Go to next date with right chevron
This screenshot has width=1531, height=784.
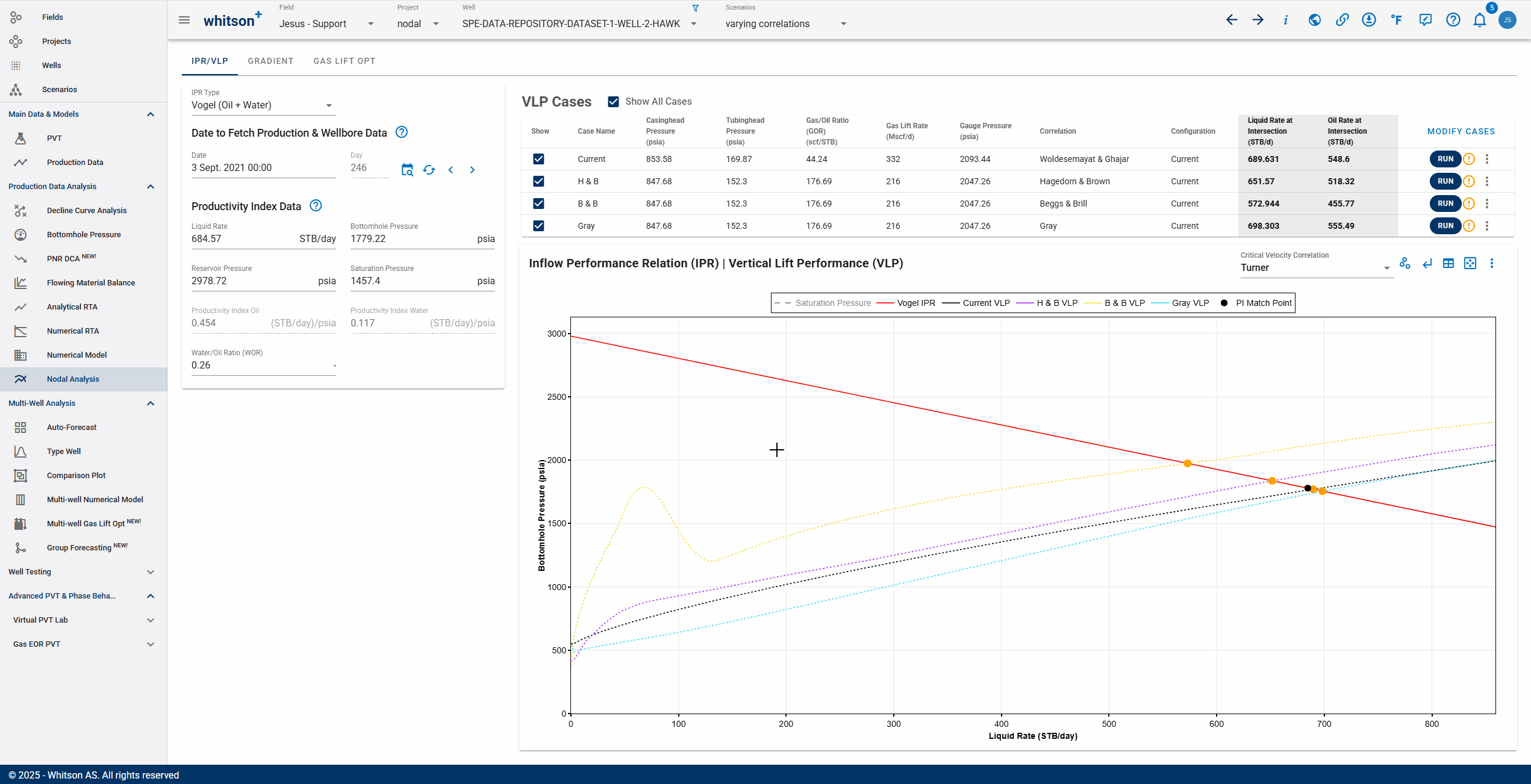[x=472, y=170]
